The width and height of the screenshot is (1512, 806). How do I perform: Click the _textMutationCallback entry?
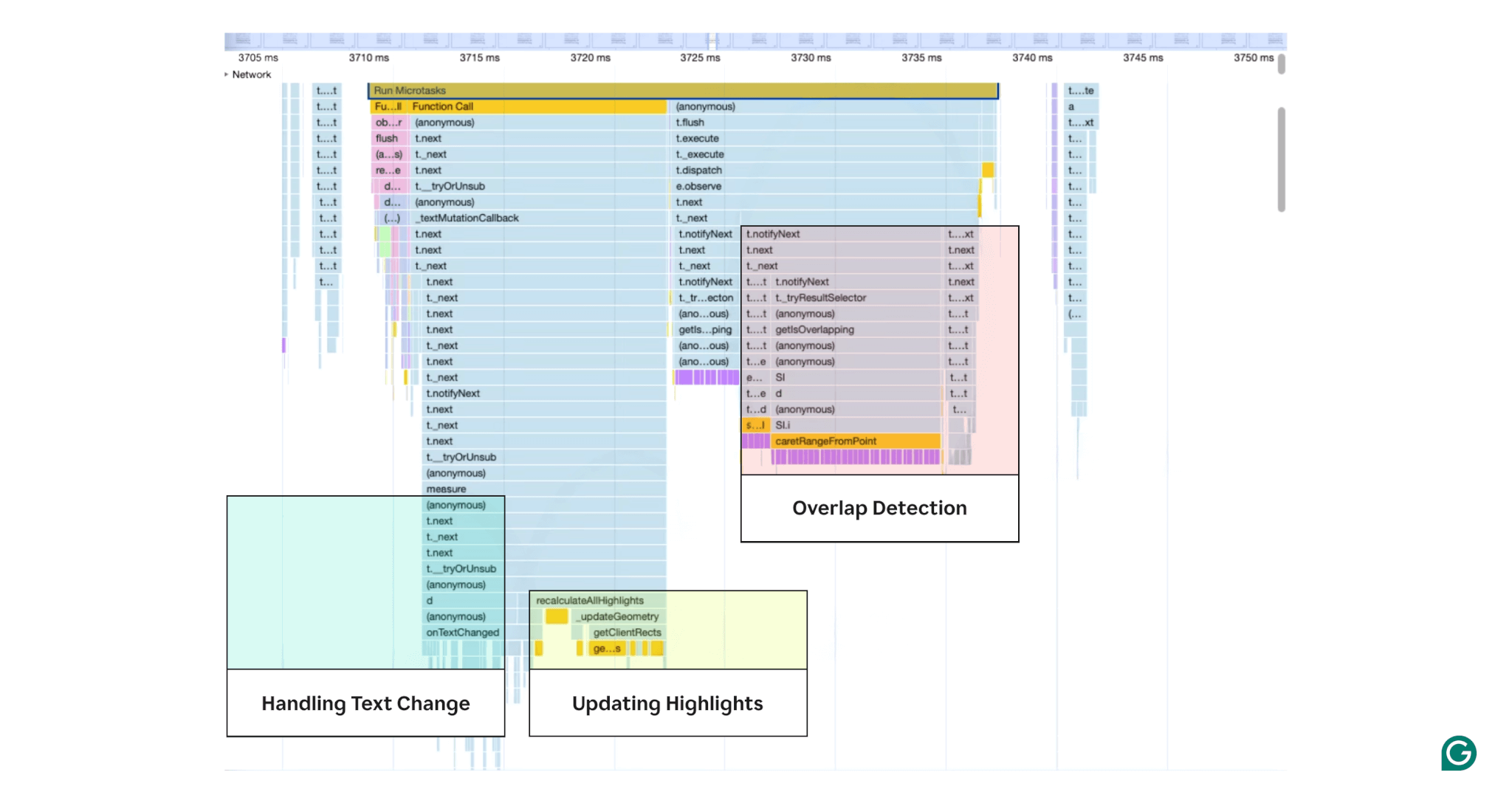coord(467,218)
